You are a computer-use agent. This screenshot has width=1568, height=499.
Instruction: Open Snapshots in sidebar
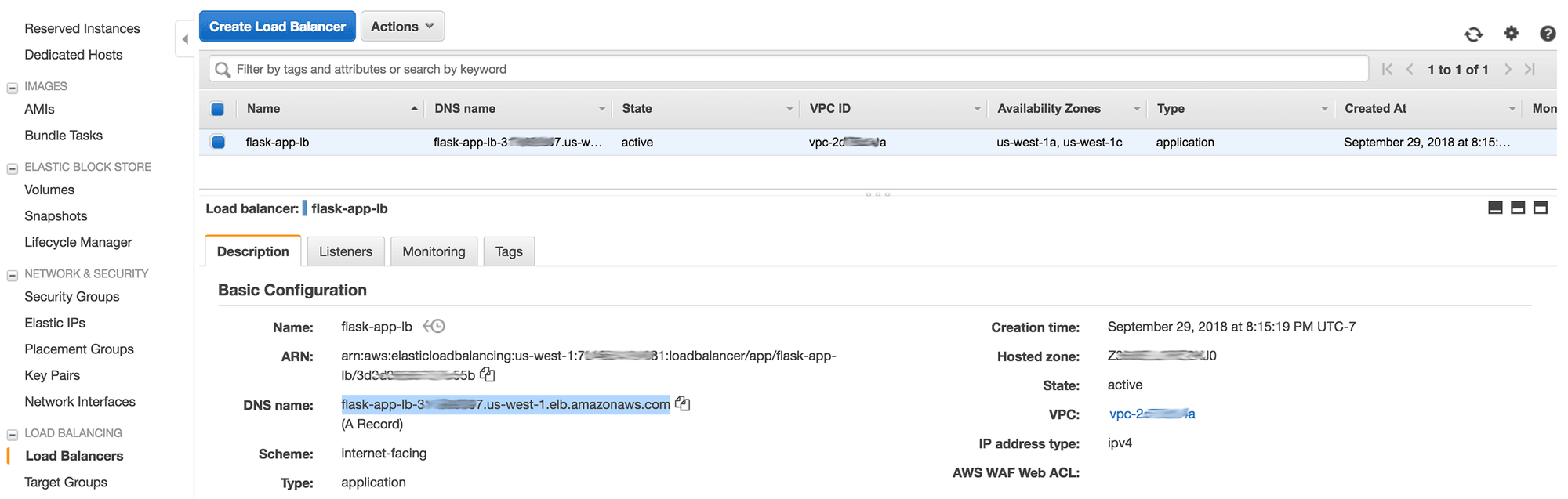(x=56, y=216)
